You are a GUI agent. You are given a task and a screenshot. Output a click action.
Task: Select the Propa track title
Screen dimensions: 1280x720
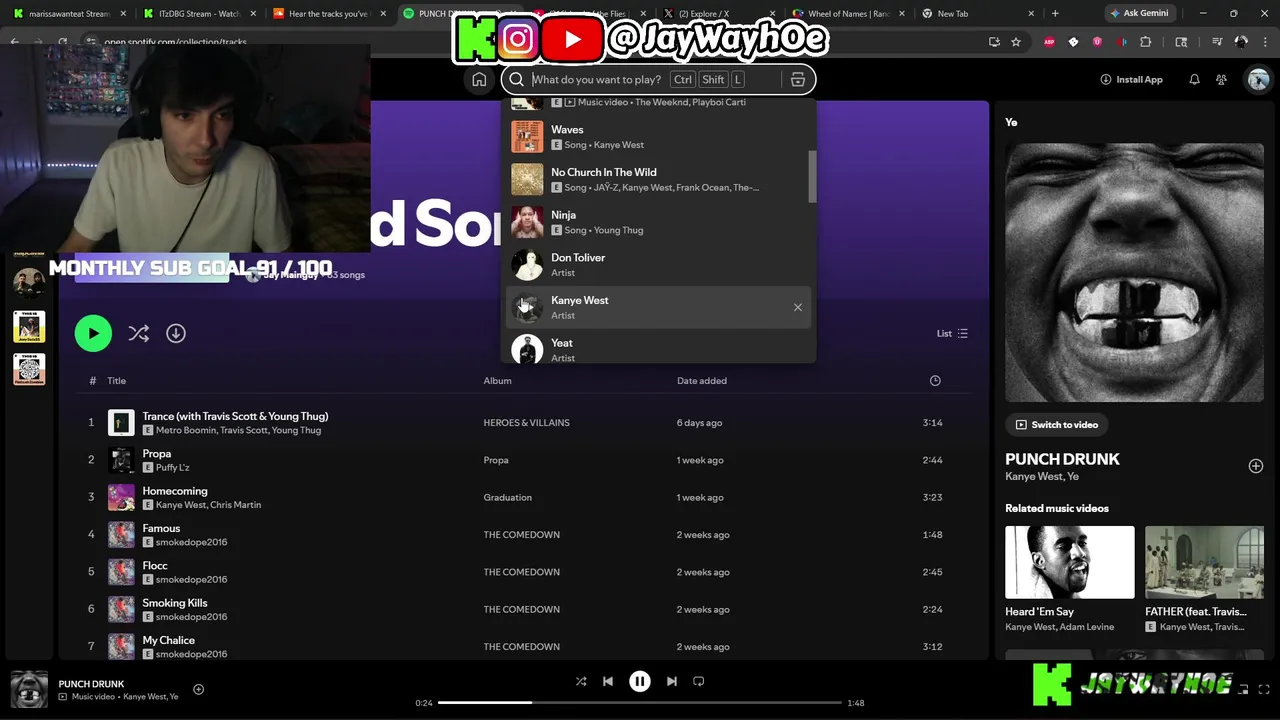[x=157, y=453]
